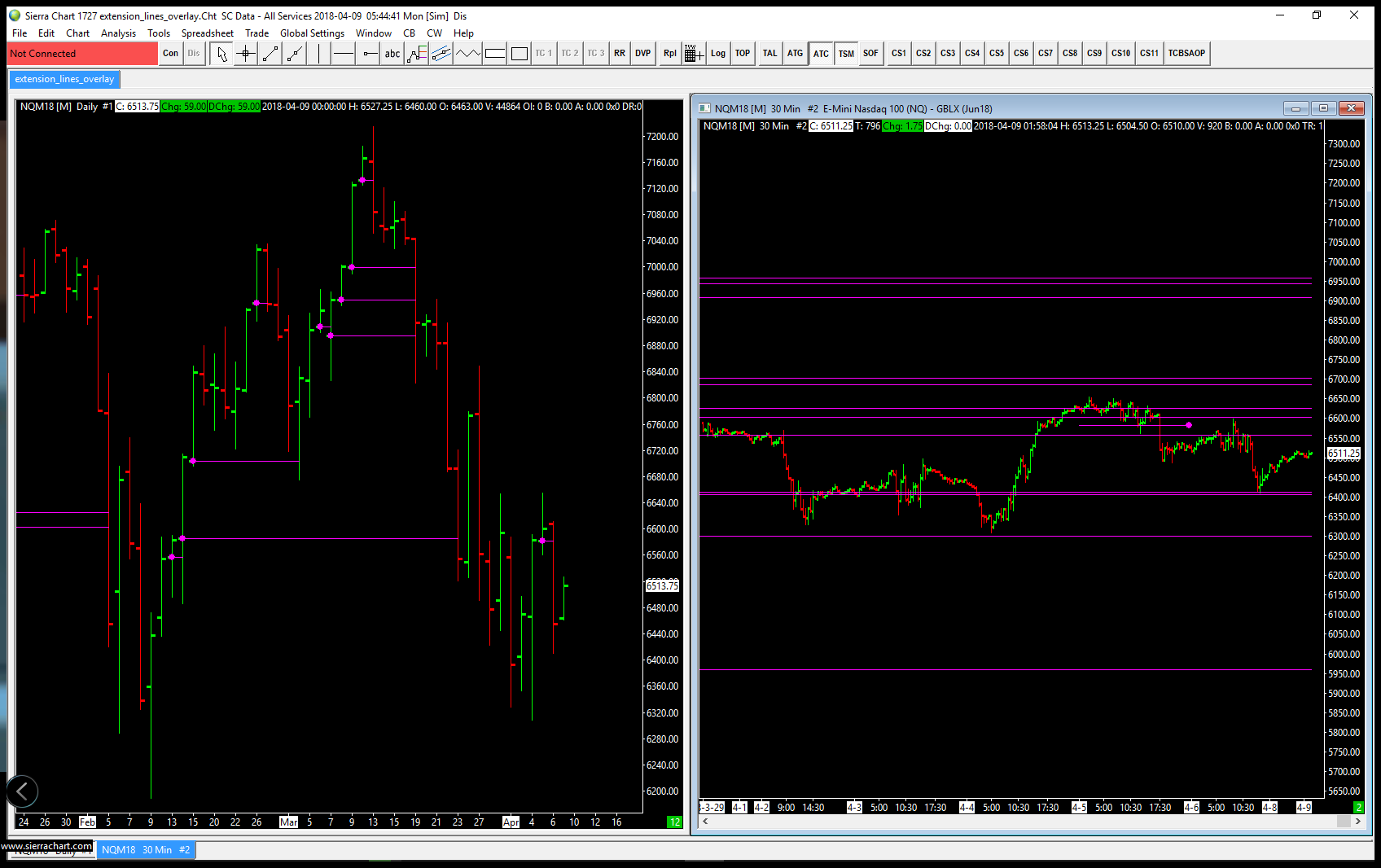Screen dimensions: 1381x868
Task: Select the ray drawing tool
Action: 295,54
